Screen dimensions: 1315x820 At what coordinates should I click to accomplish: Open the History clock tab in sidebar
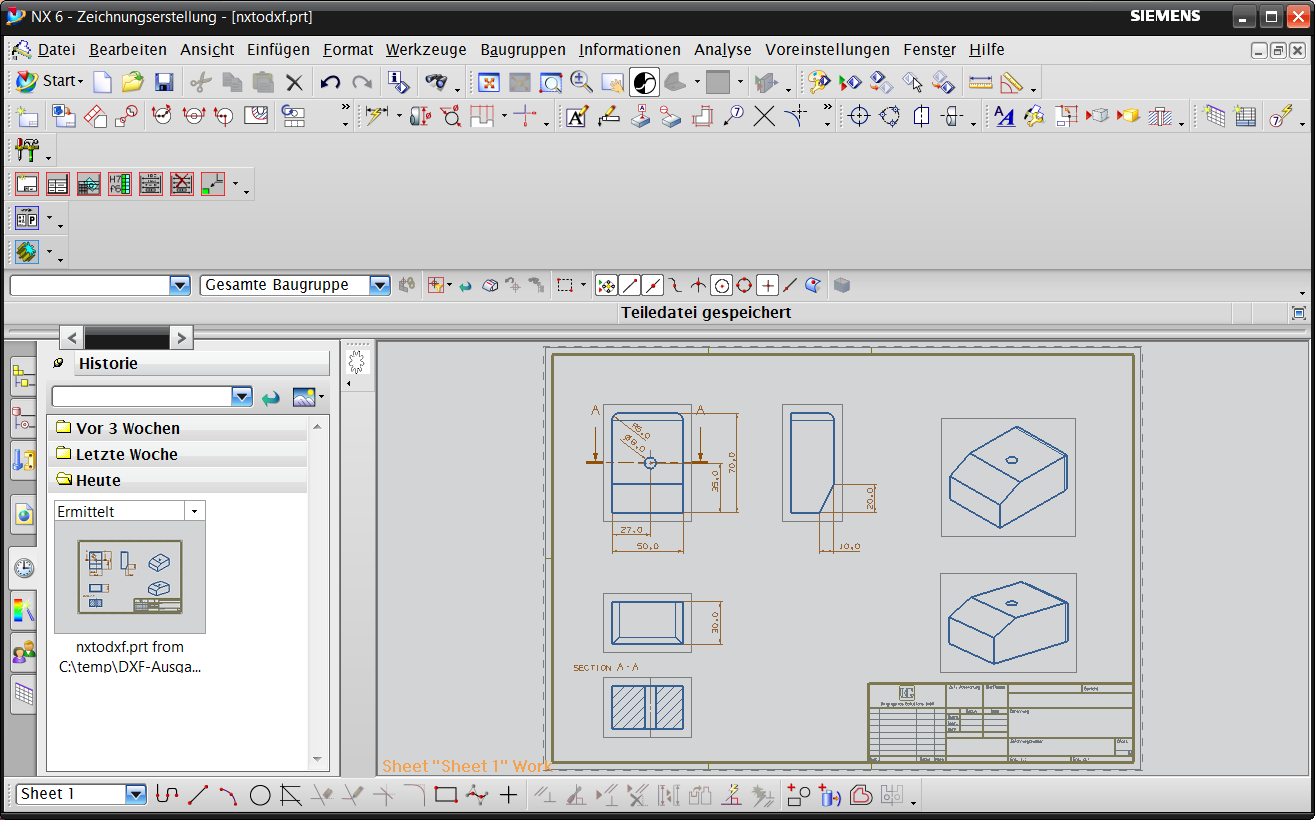[23, 568]
